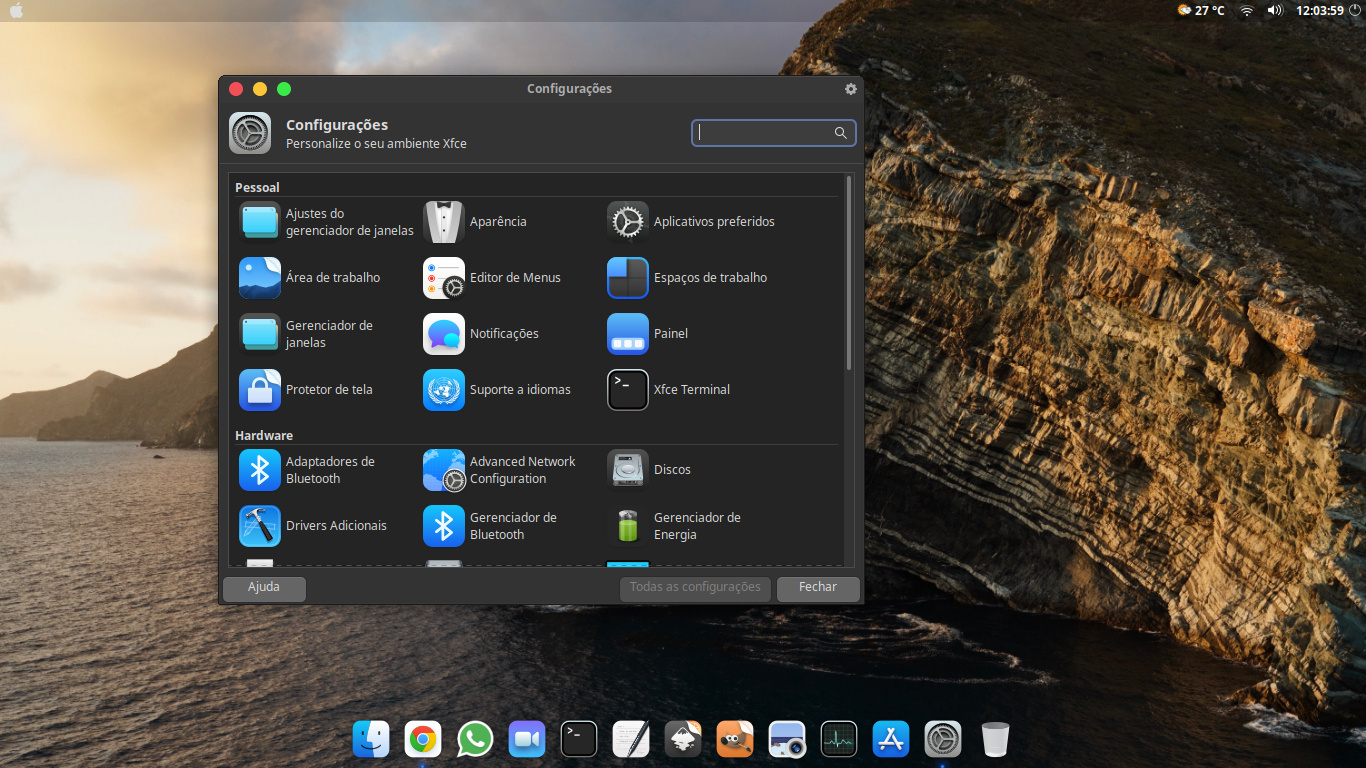Open Google Chrome from the dock
Viewport: 1366px width, 768px height.
[x=423, y=740]
